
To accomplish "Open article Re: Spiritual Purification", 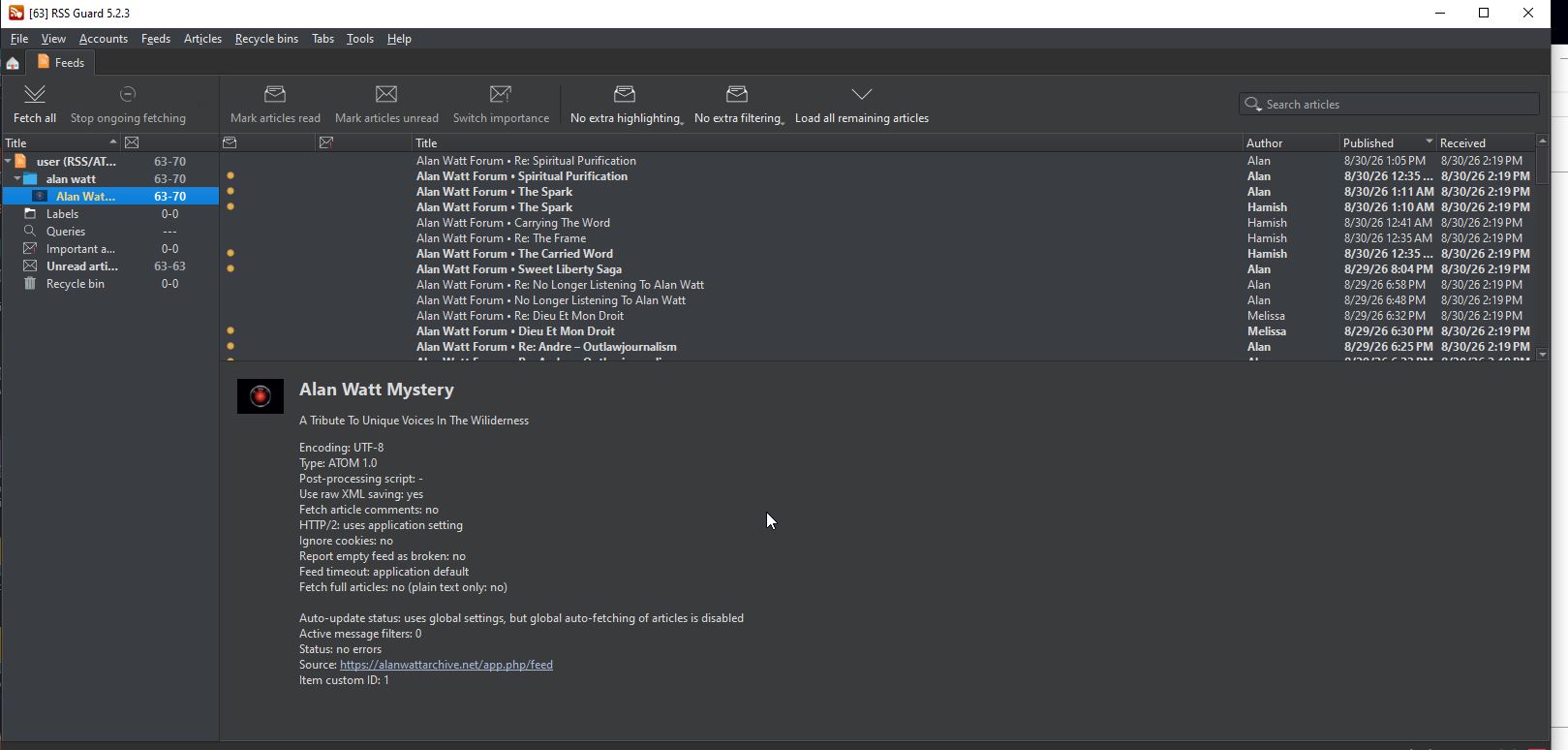I will [526, 161].
